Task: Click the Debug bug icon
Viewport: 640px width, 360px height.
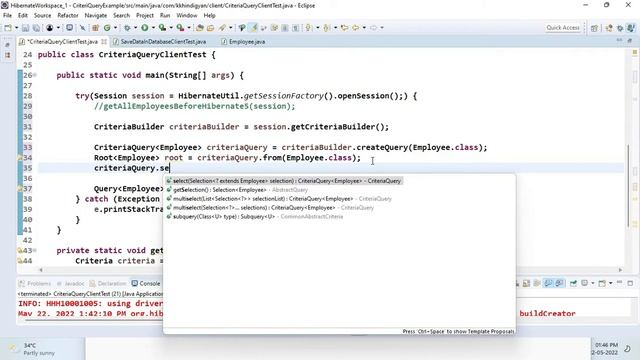Action: tap(127, 28)
